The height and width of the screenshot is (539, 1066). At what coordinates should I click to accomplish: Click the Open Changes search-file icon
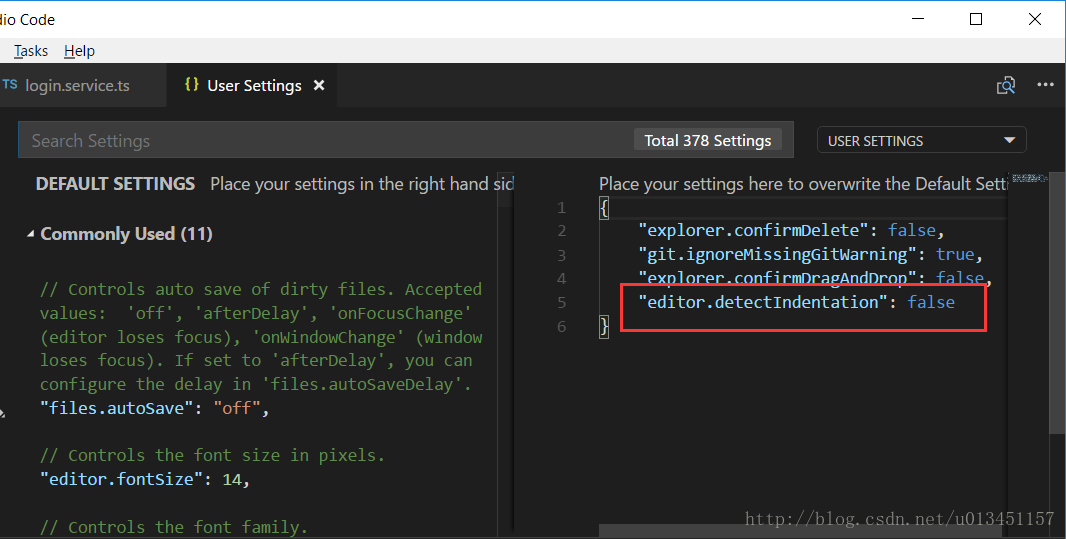click(1006, 86)
